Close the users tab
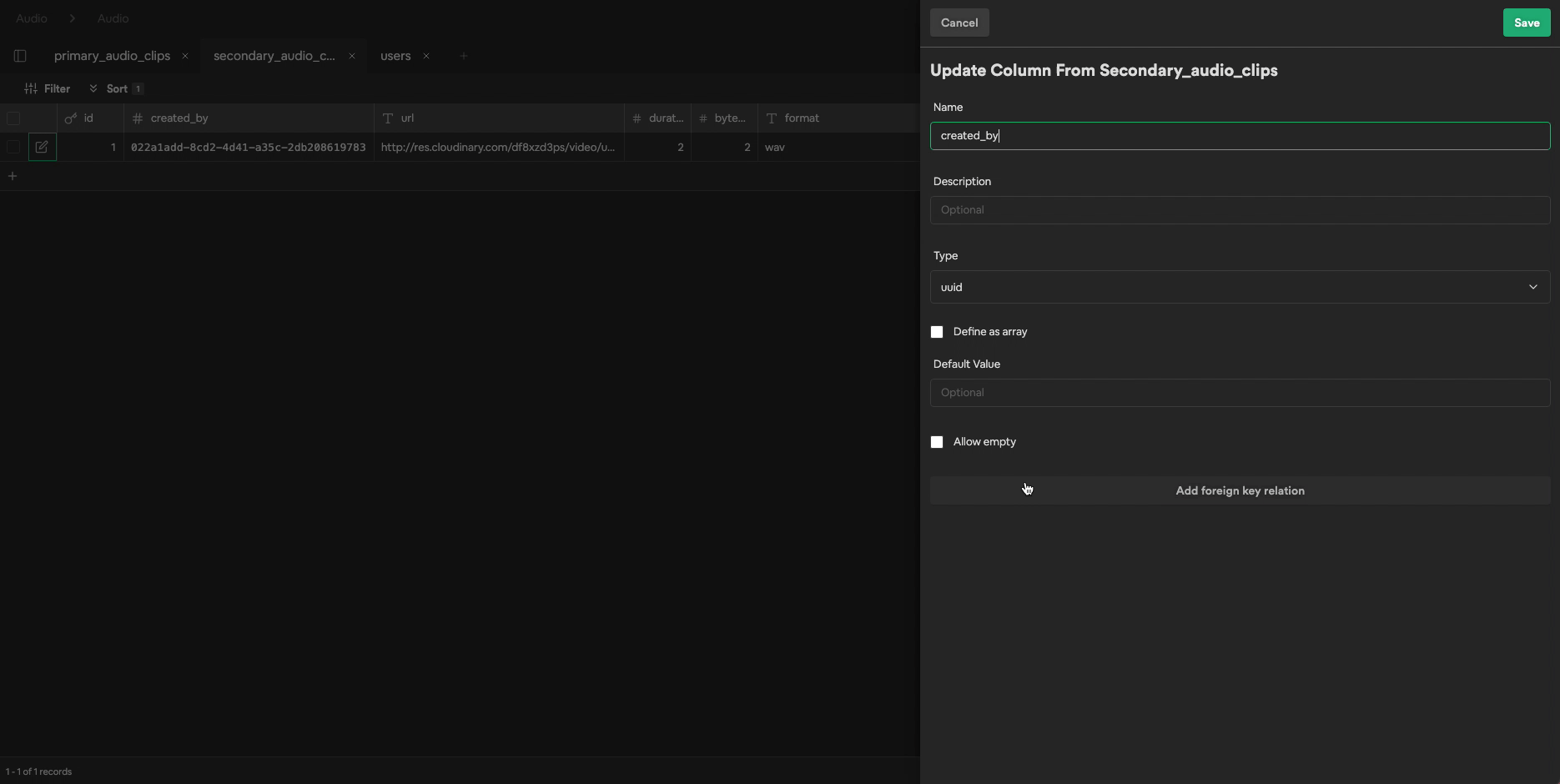The image size is (1560, 784). tap(426, 56)
